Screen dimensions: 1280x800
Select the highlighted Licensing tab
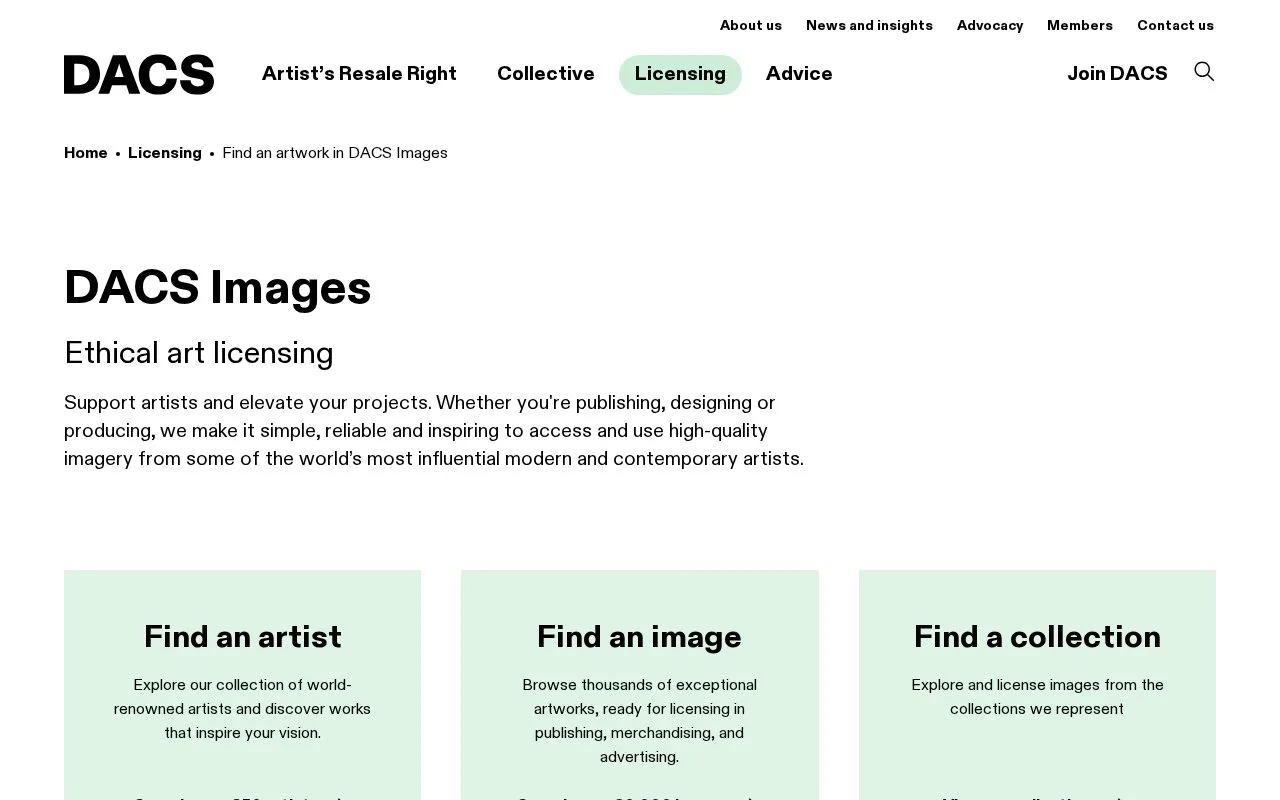point(680,74)
